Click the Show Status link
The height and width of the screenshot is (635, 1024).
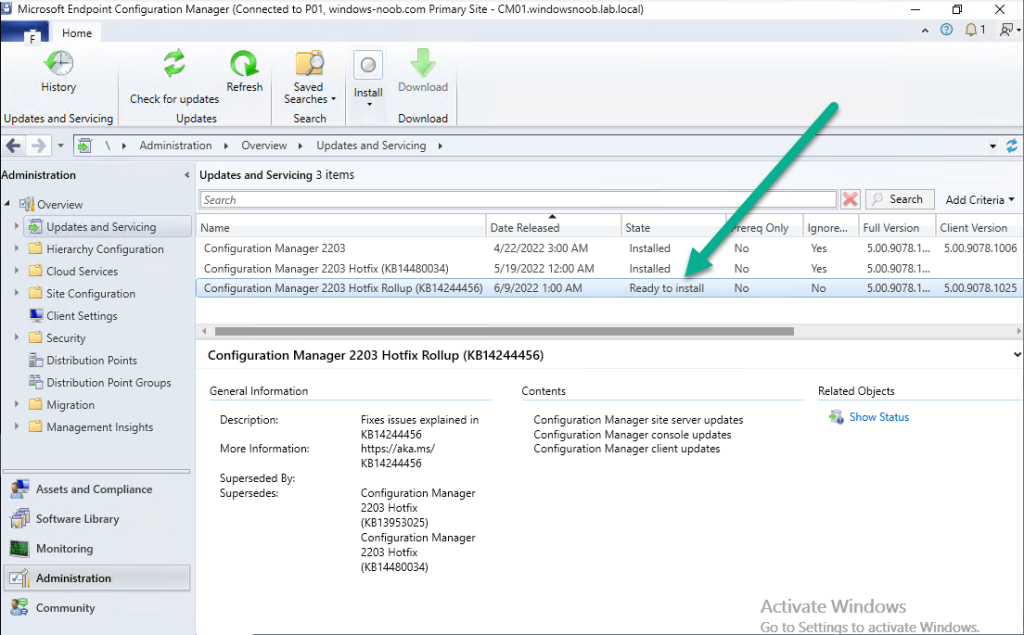pyautogui.click(x=878, y=417)
